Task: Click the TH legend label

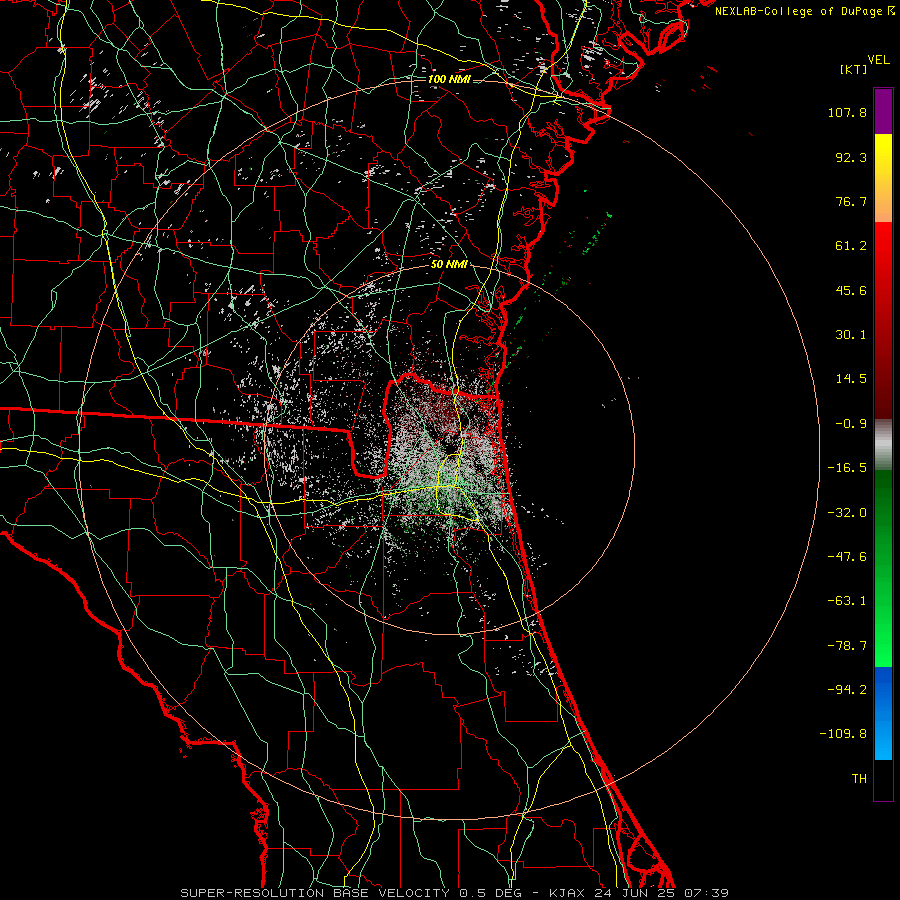Action: (x=859, y=779)
